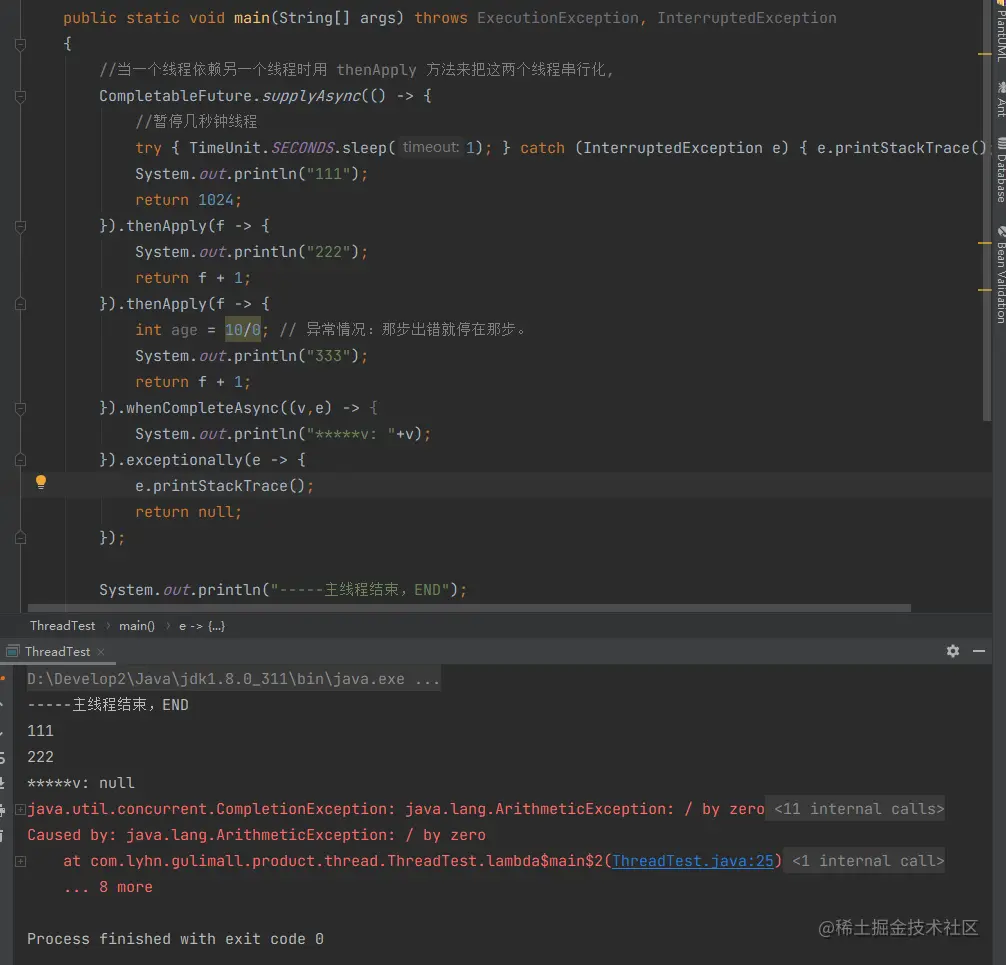Viewport: 1006px width, 965px height.
Task: Click the println("333") statement
Action: 252,356
